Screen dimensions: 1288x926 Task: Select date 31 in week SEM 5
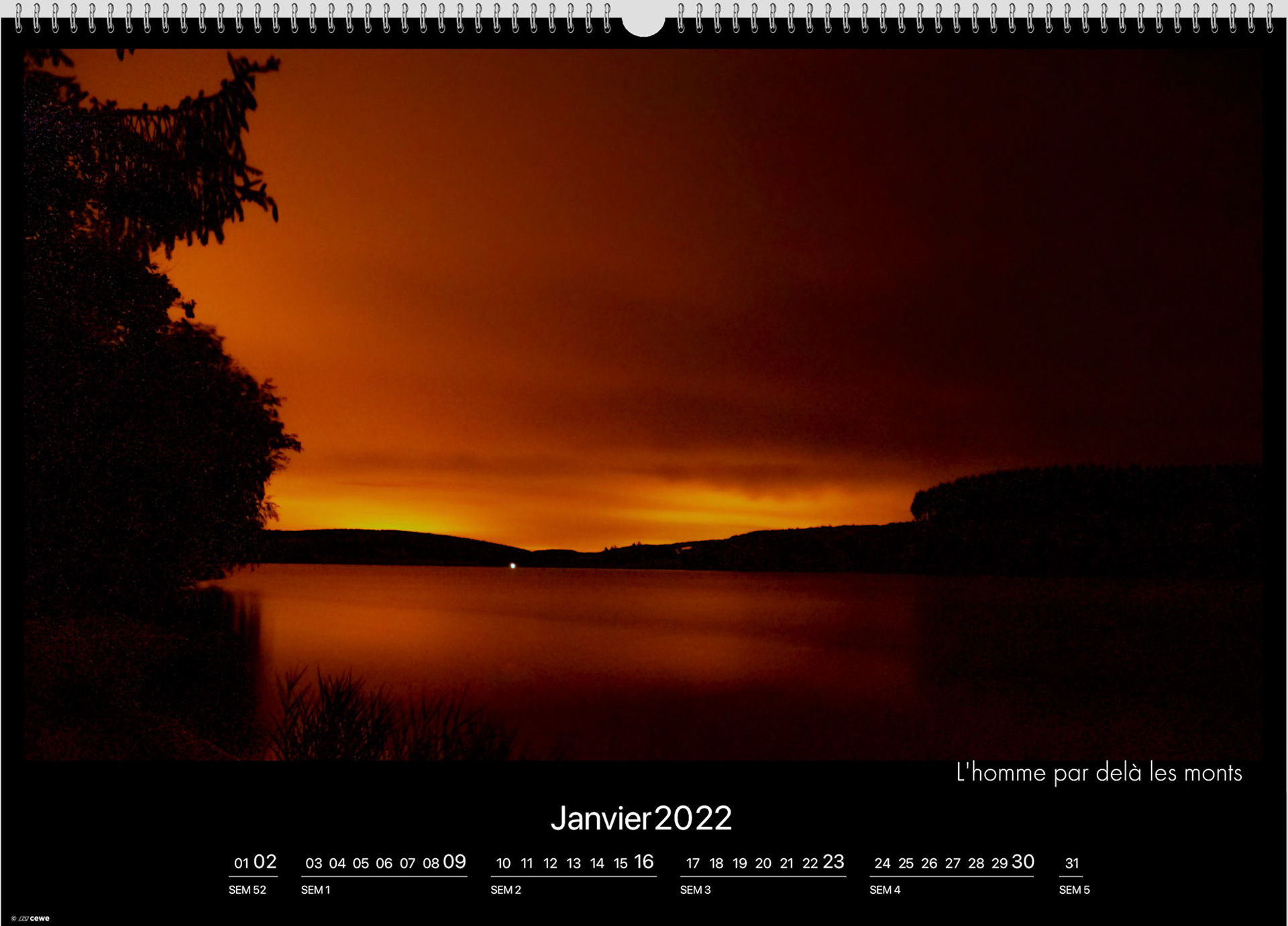click(x=1072, y=863)
